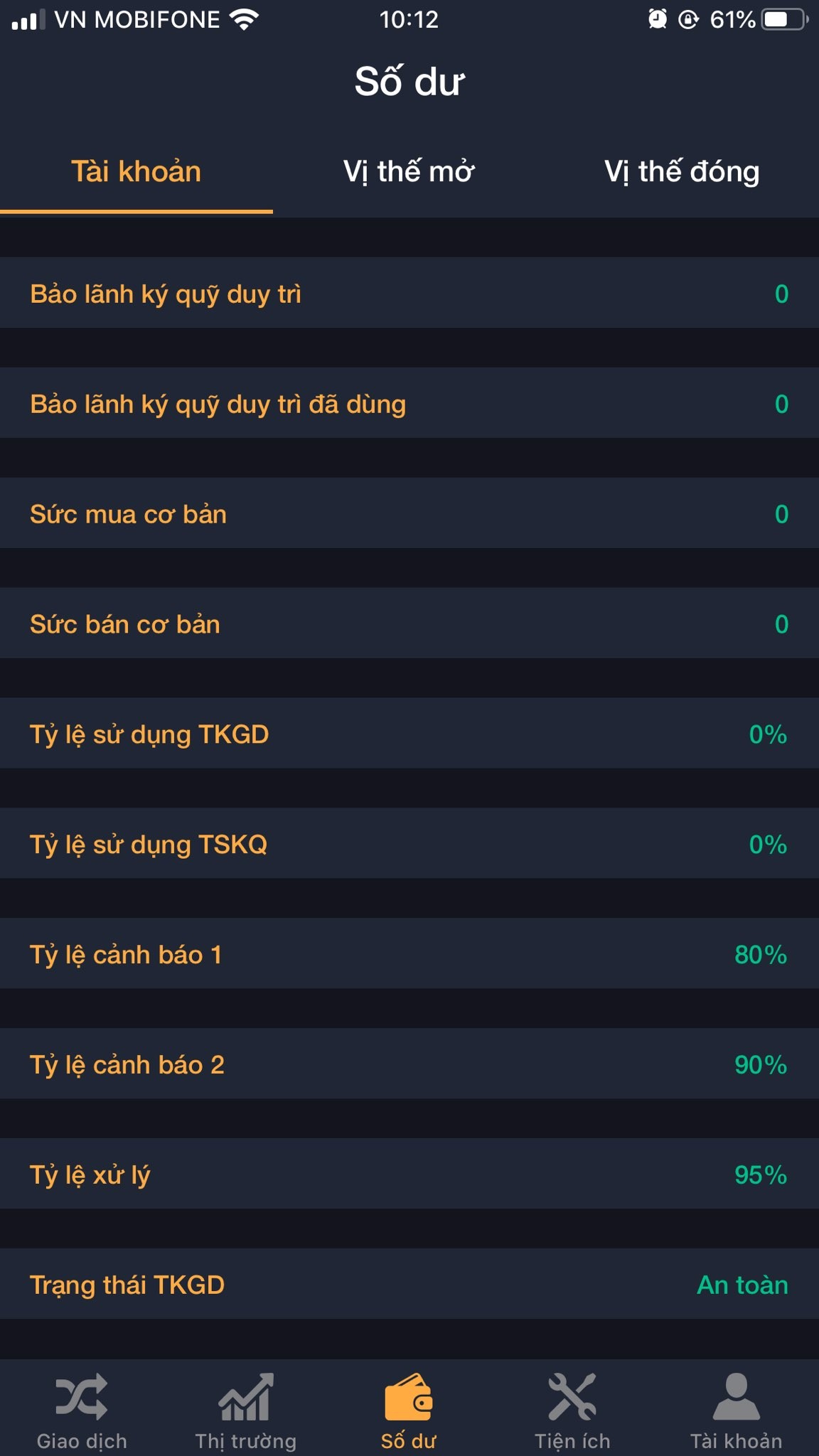Screen dimensions: 819x1456
Task: Select the Tỷ lệ cảnh báo 1 row
Action: pos(409,954)
